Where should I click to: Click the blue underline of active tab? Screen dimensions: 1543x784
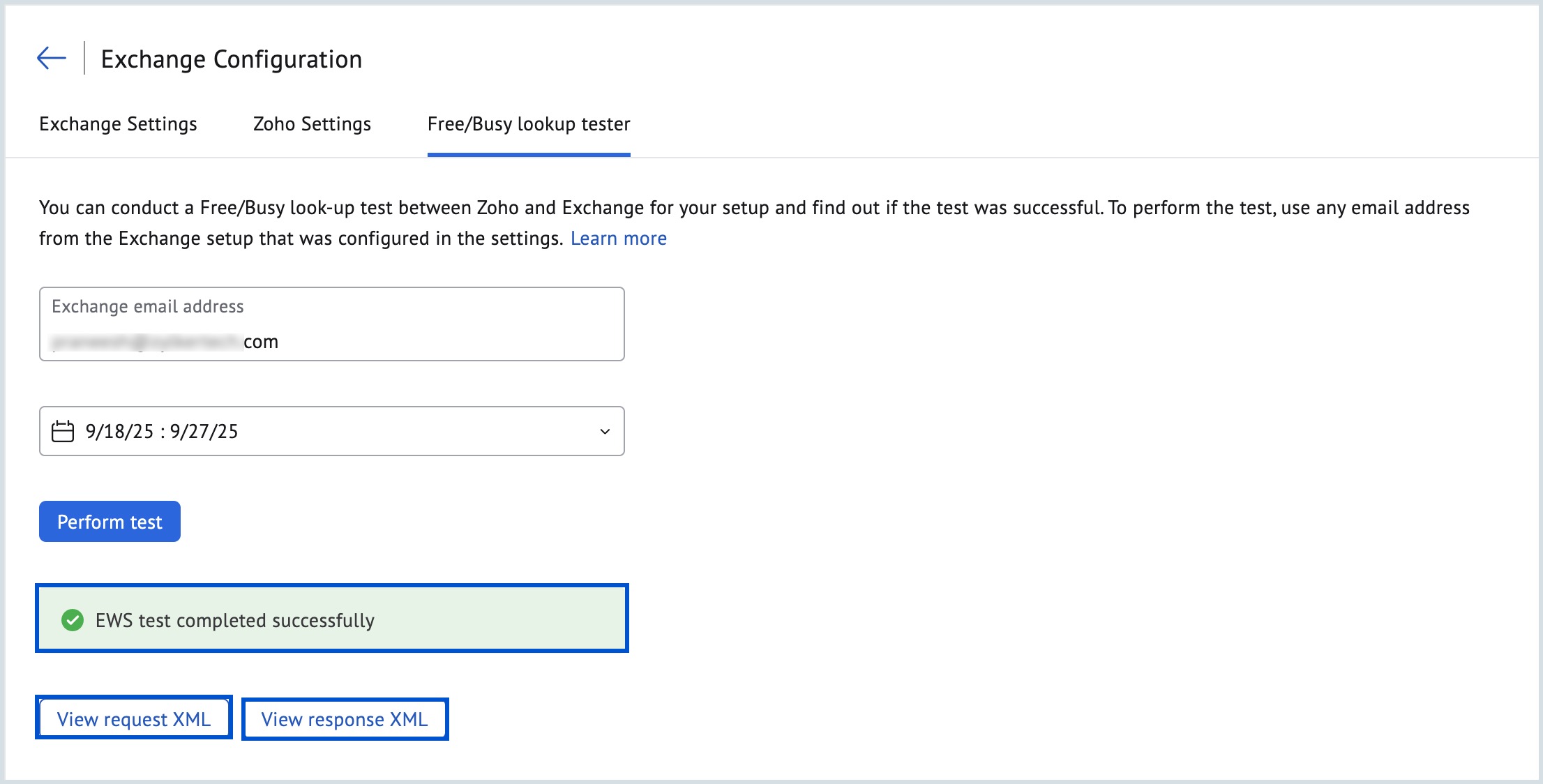click(x=529, y=155)
